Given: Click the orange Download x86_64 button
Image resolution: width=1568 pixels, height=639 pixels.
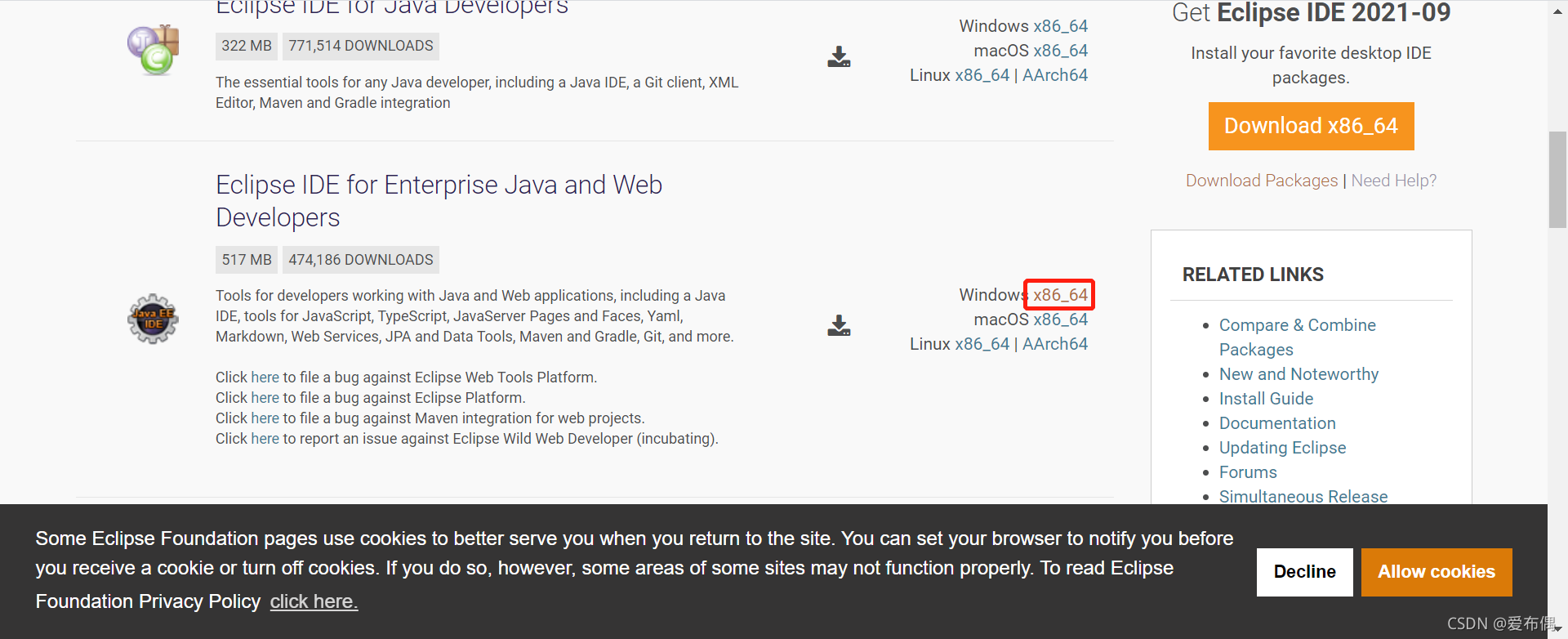Looking at the screenshot, I should point(1311,126).
